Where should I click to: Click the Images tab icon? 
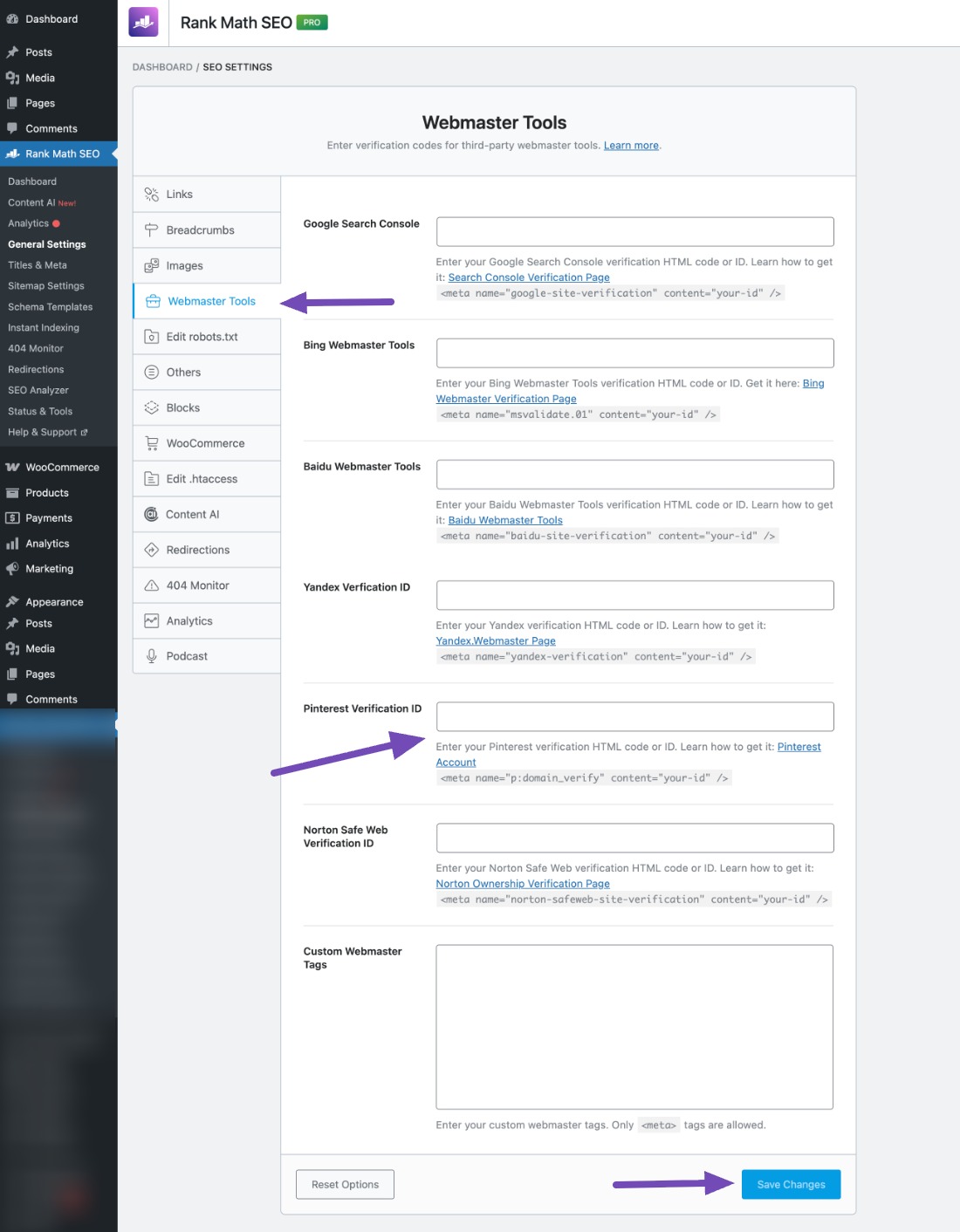151,265
